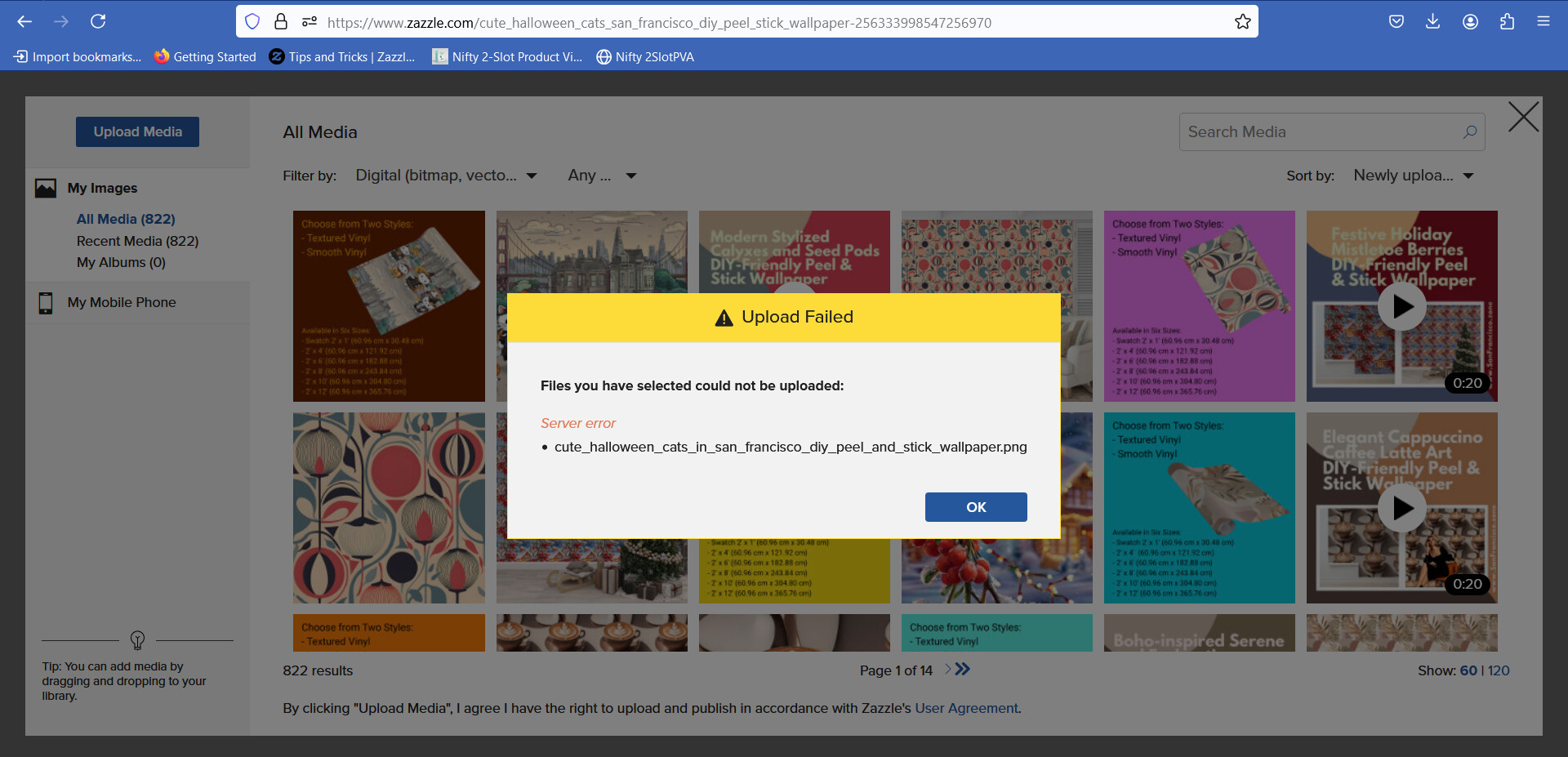Open the Firefox downloads icon

[x=1432, y=22]
